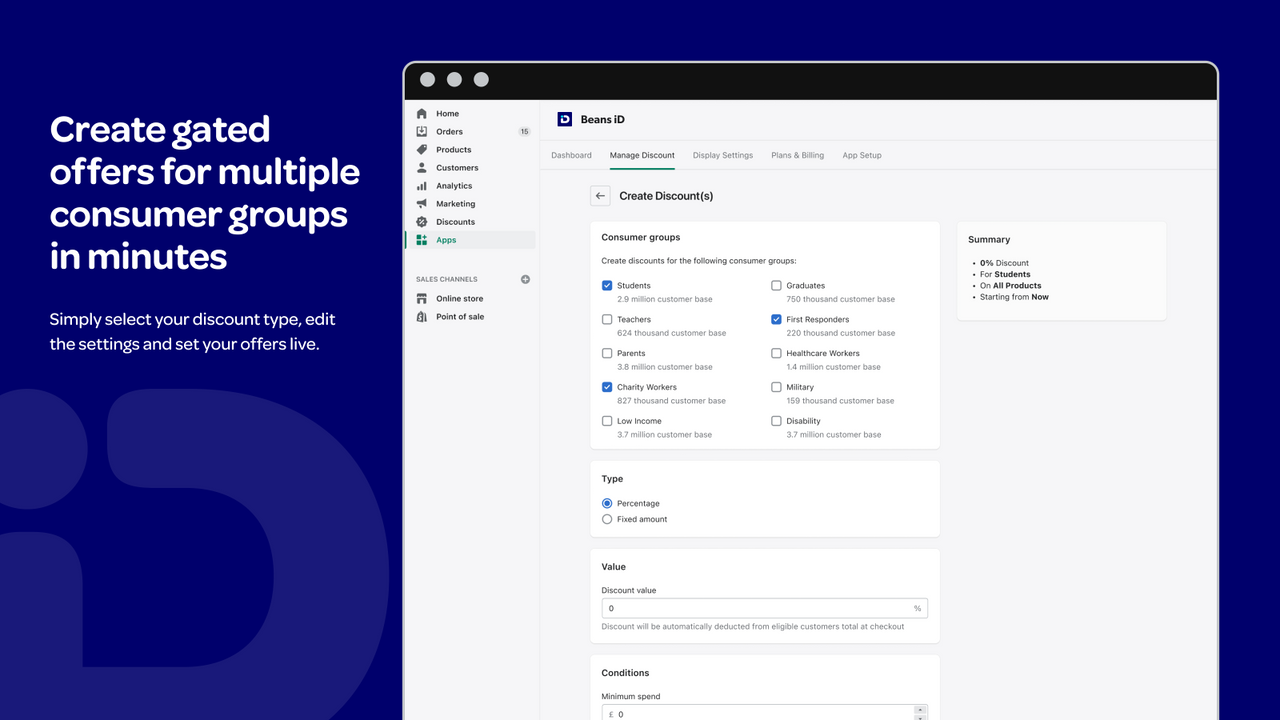This screenshot has width=1280, height=720.
Task: Switch to Plans & Billing tab
Action: pos(798,155)
